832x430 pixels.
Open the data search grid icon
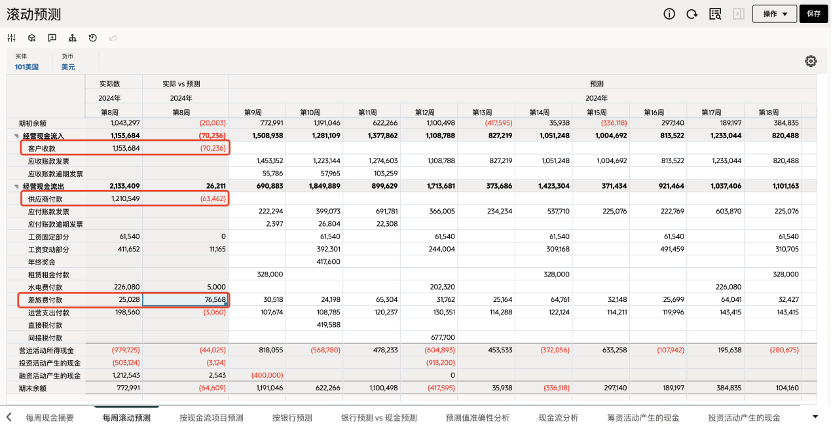[715, 14]
